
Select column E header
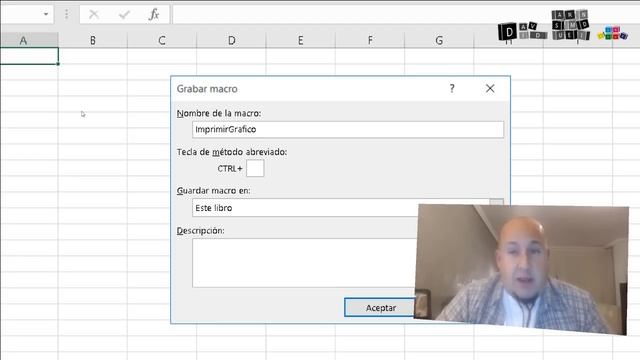tap(300, 40)
